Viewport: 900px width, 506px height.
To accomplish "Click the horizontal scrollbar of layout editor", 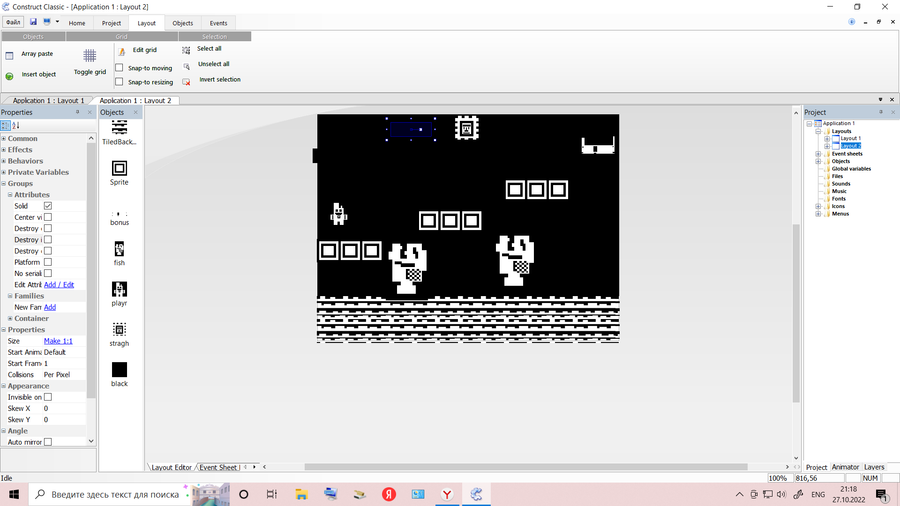I will [526, 467].
